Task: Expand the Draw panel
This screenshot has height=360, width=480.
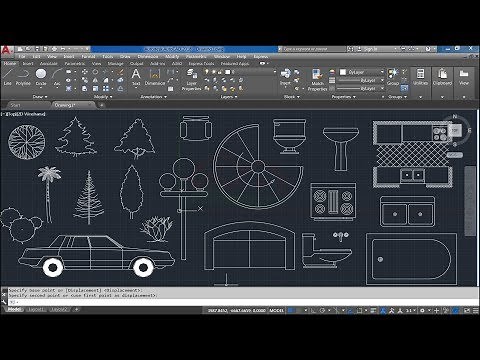Action: pos(40,97)
